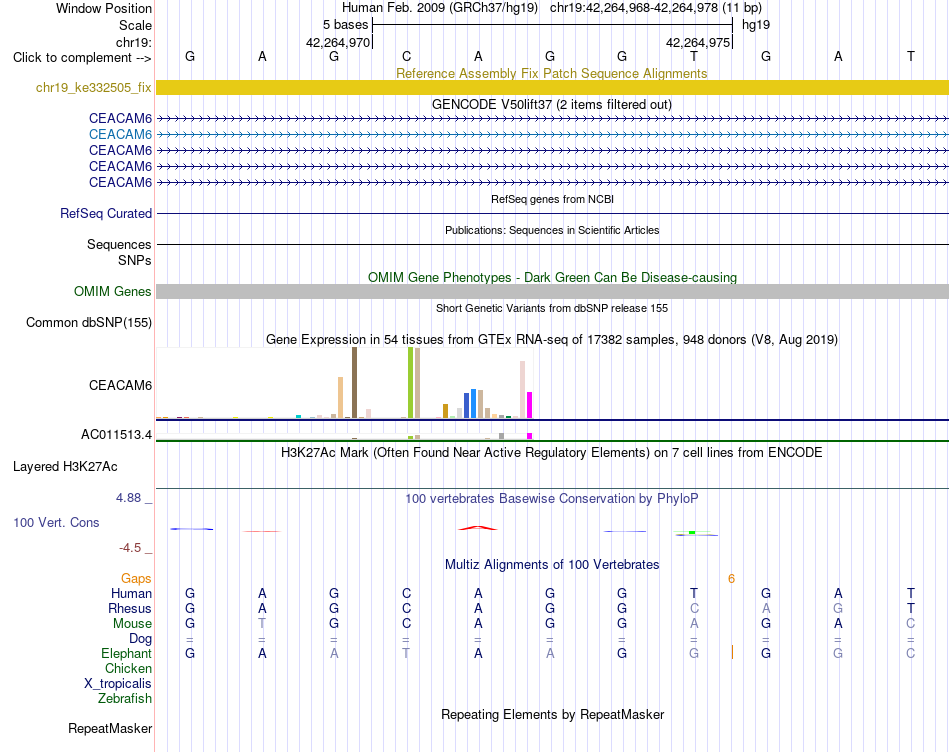Click the 'AC011513.4' gene label
Viewport: 950px width, 752px height.
click(116, 434)
